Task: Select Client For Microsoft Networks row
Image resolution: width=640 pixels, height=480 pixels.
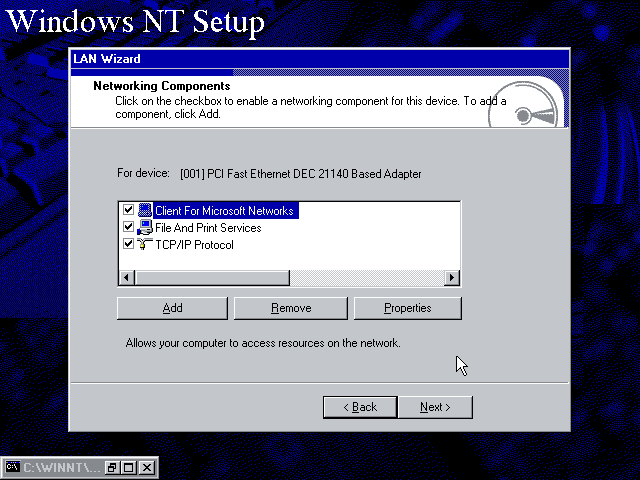Action: tap(224, 211)
